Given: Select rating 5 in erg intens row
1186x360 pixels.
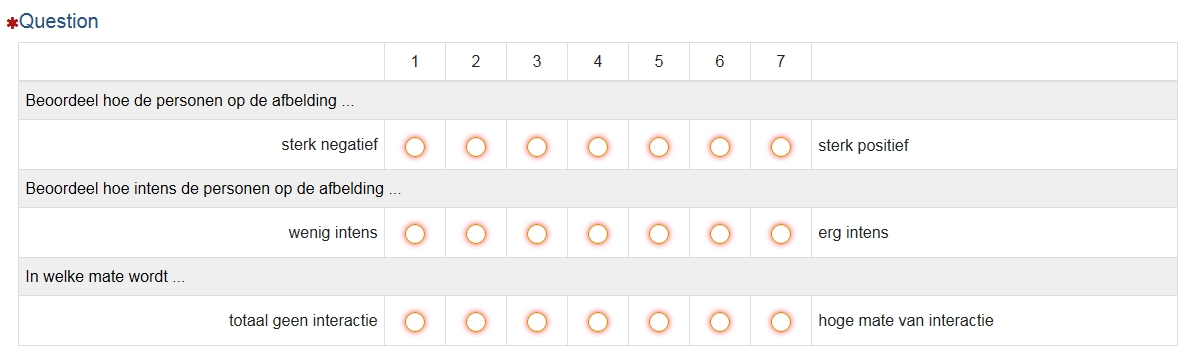Looking at the screenshot, I should coord(659,234).
